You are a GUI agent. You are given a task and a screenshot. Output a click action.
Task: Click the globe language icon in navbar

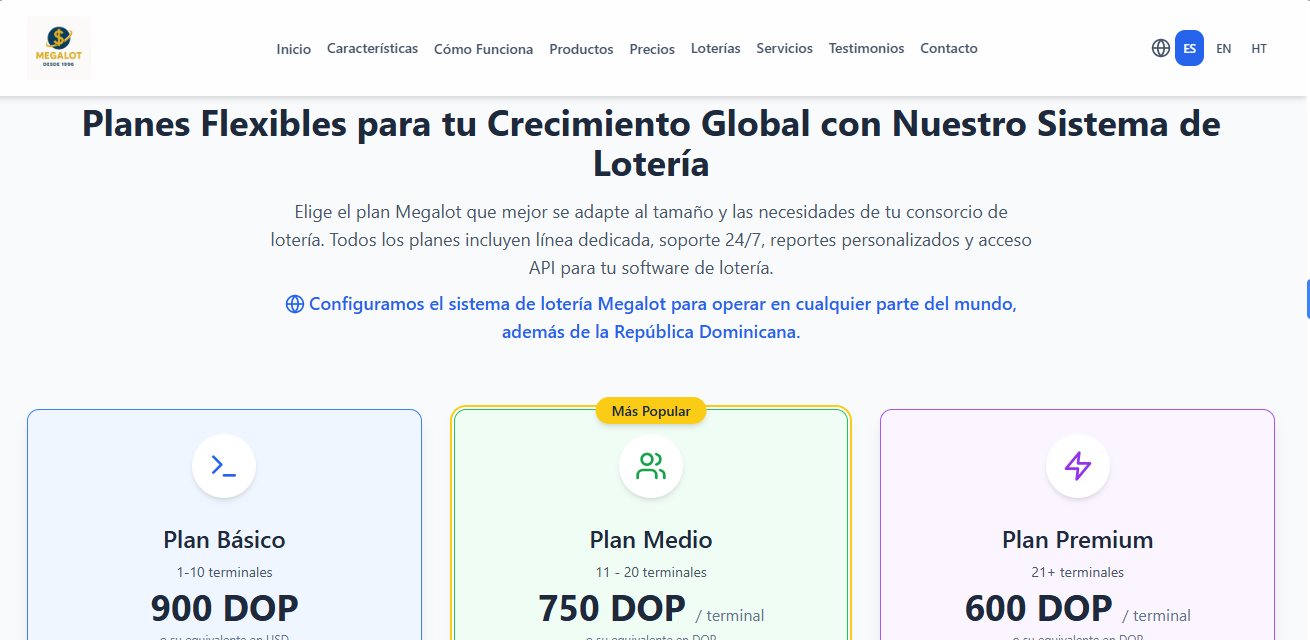pyautogui.click(x=1160, y=48)
